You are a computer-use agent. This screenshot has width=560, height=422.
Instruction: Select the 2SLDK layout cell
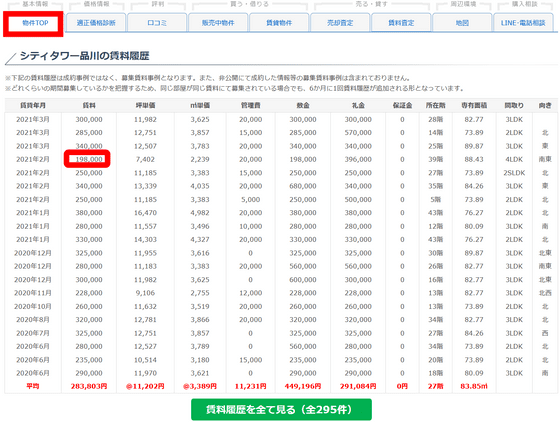(x=514, y=173)
